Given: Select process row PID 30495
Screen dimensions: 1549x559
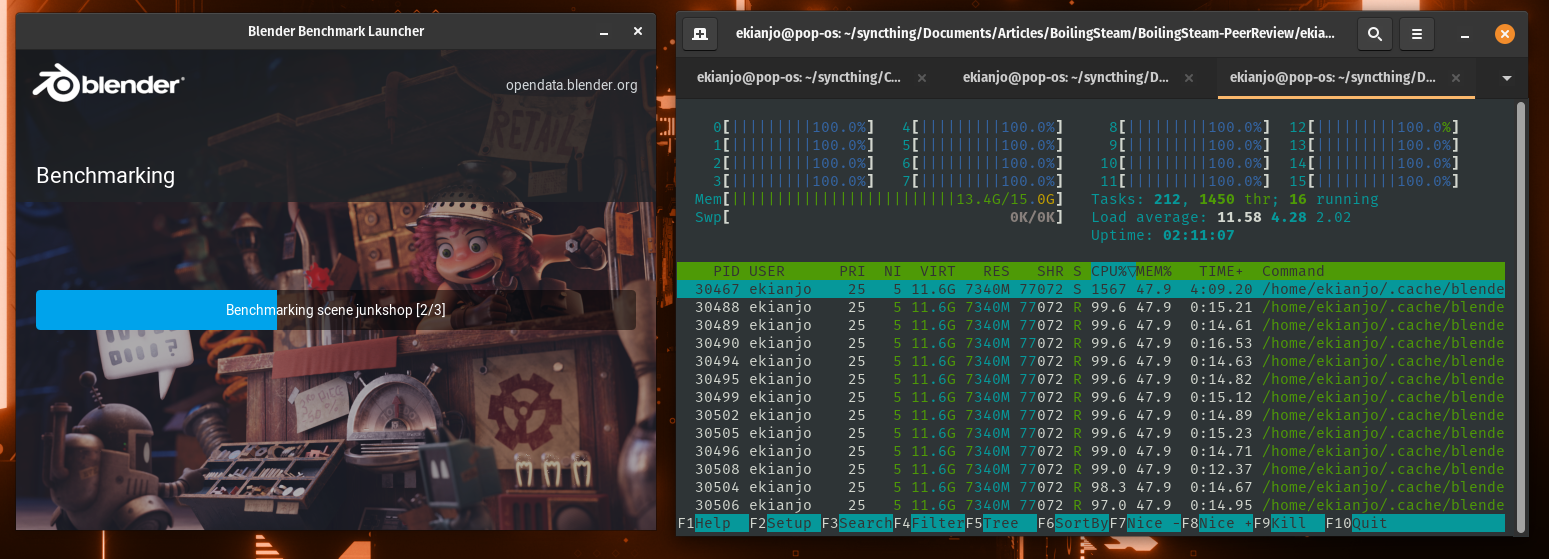Looking at the screenshot, I should [1091, 379].
